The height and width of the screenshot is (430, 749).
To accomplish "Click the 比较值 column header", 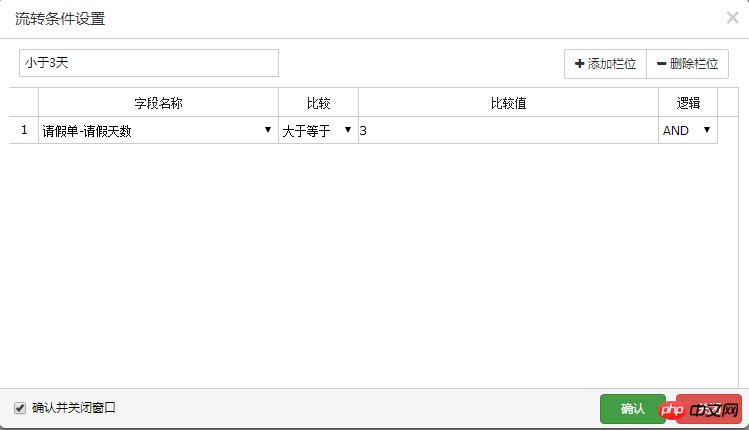I will (x=508, y=103).
